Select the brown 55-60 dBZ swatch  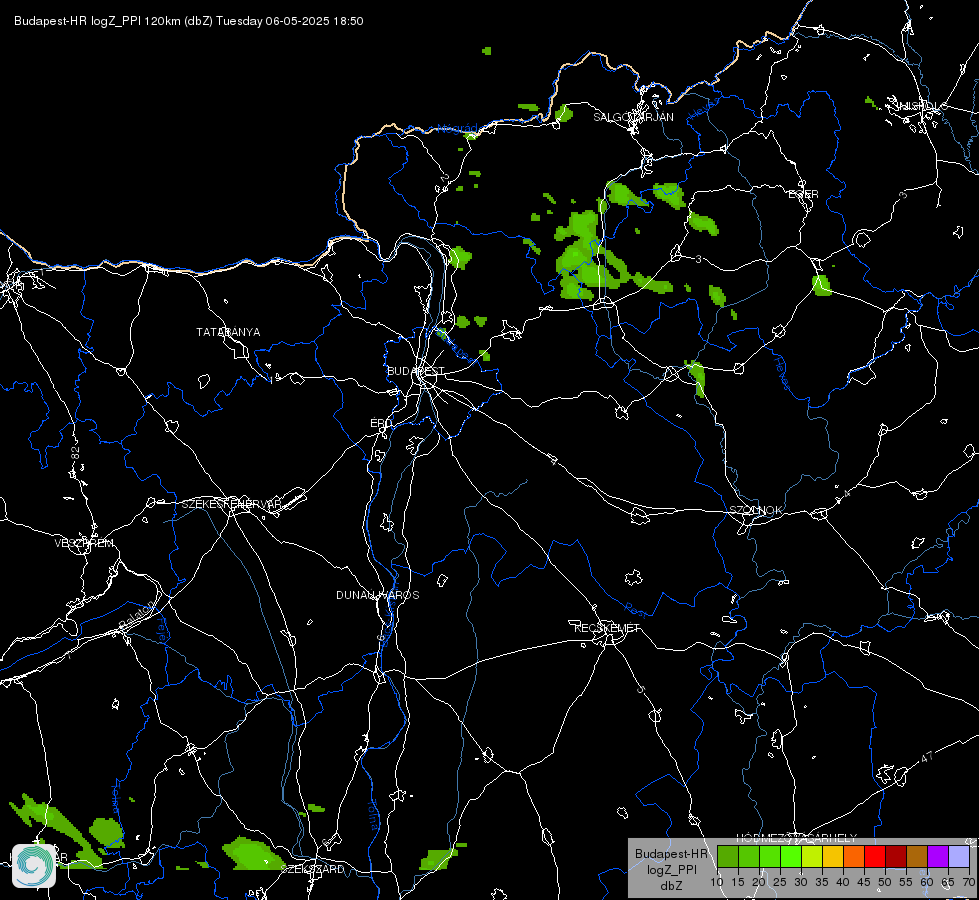pos(917,857)
